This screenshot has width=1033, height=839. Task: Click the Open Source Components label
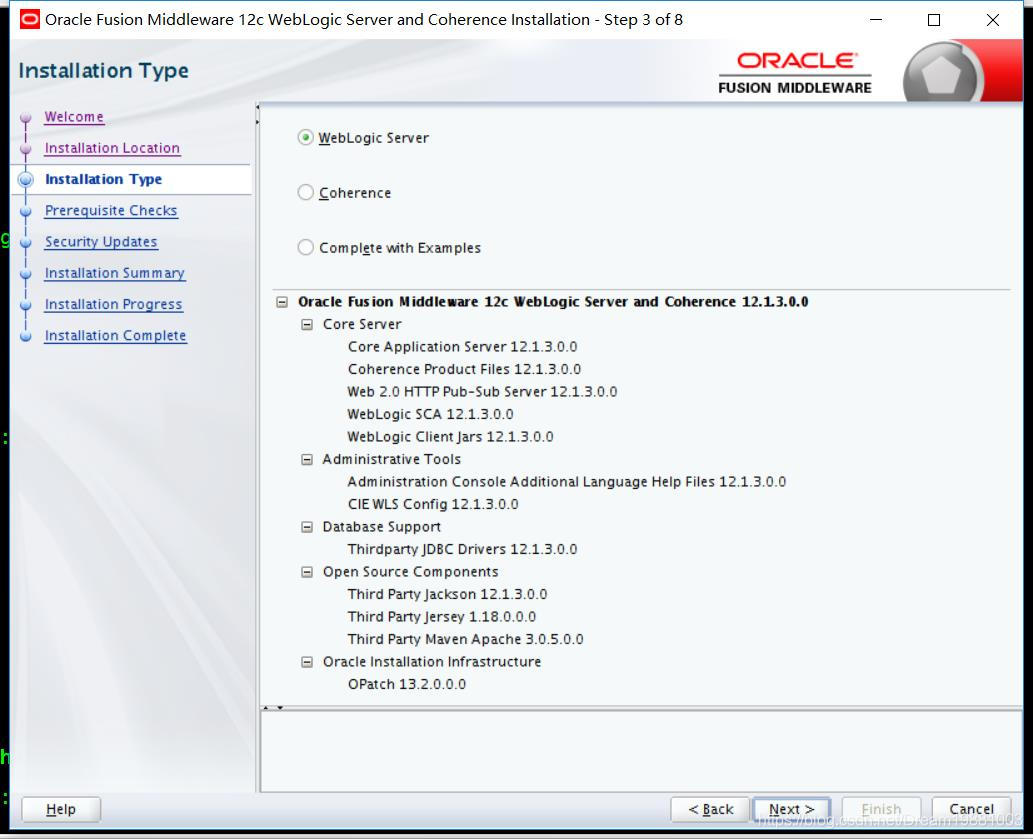coord(410,572)
